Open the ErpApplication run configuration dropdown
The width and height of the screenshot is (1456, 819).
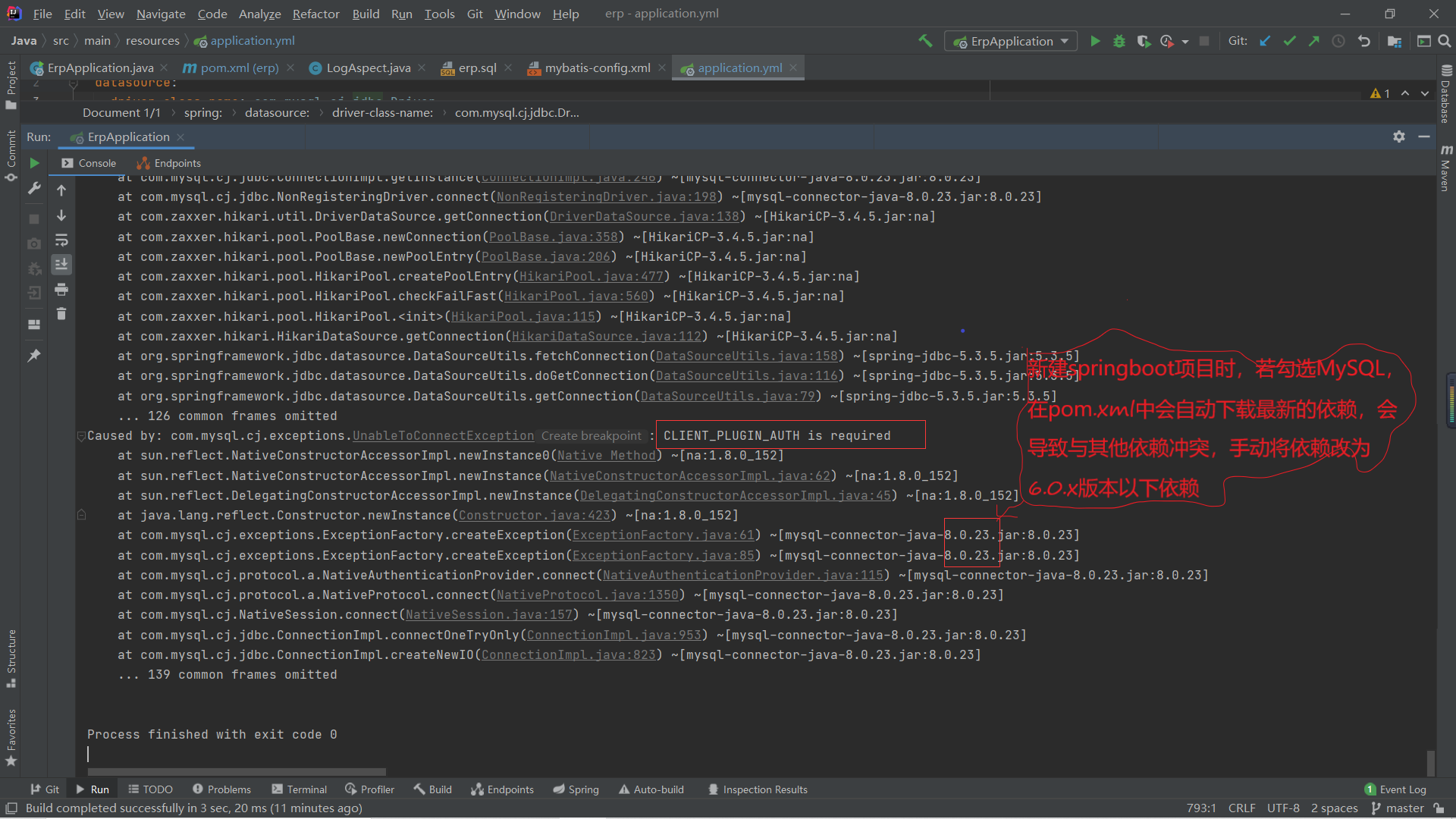click(1010, 41)
